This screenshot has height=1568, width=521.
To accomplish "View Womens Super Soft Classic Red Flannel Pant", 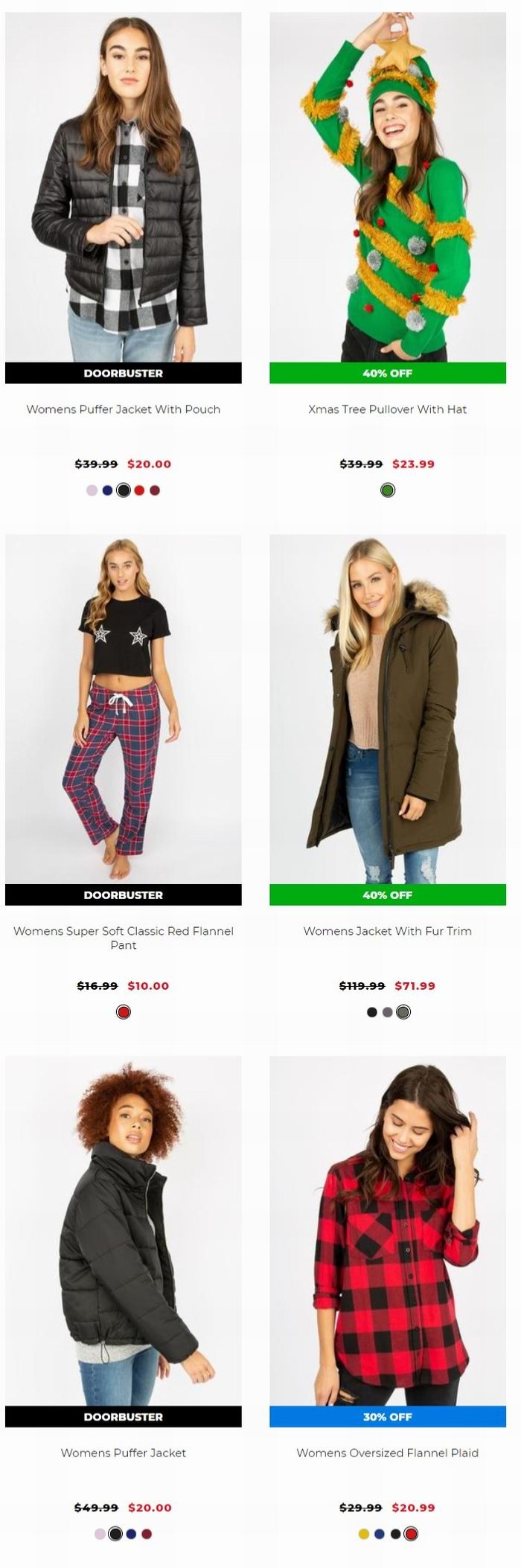I will [124, 938].
